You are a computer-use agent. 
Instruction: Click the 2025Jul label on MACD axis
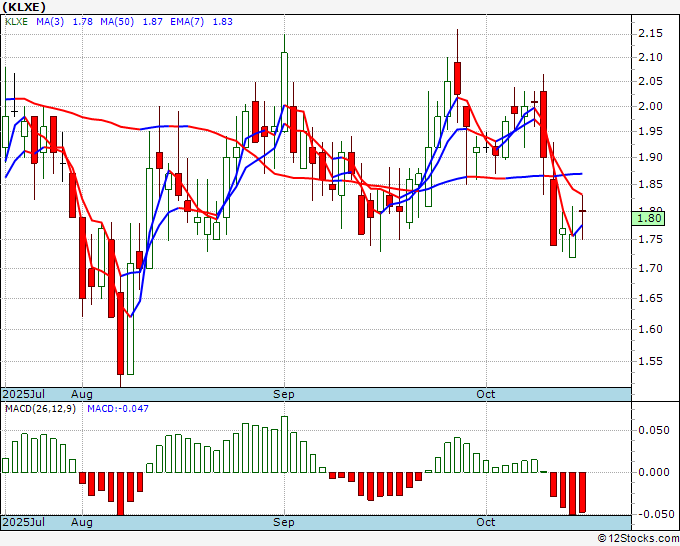pos(24,522)
